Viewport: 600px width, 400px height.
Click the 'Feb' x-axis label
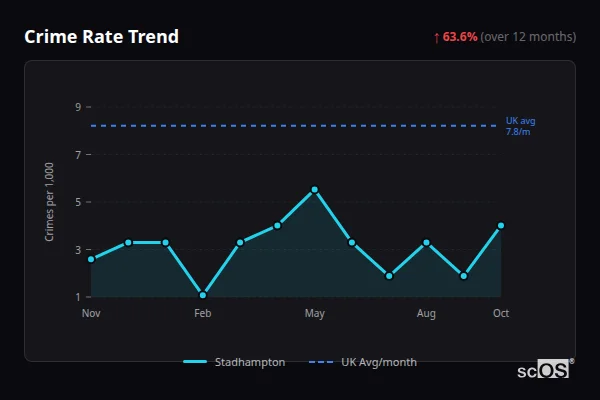point(203,313)
